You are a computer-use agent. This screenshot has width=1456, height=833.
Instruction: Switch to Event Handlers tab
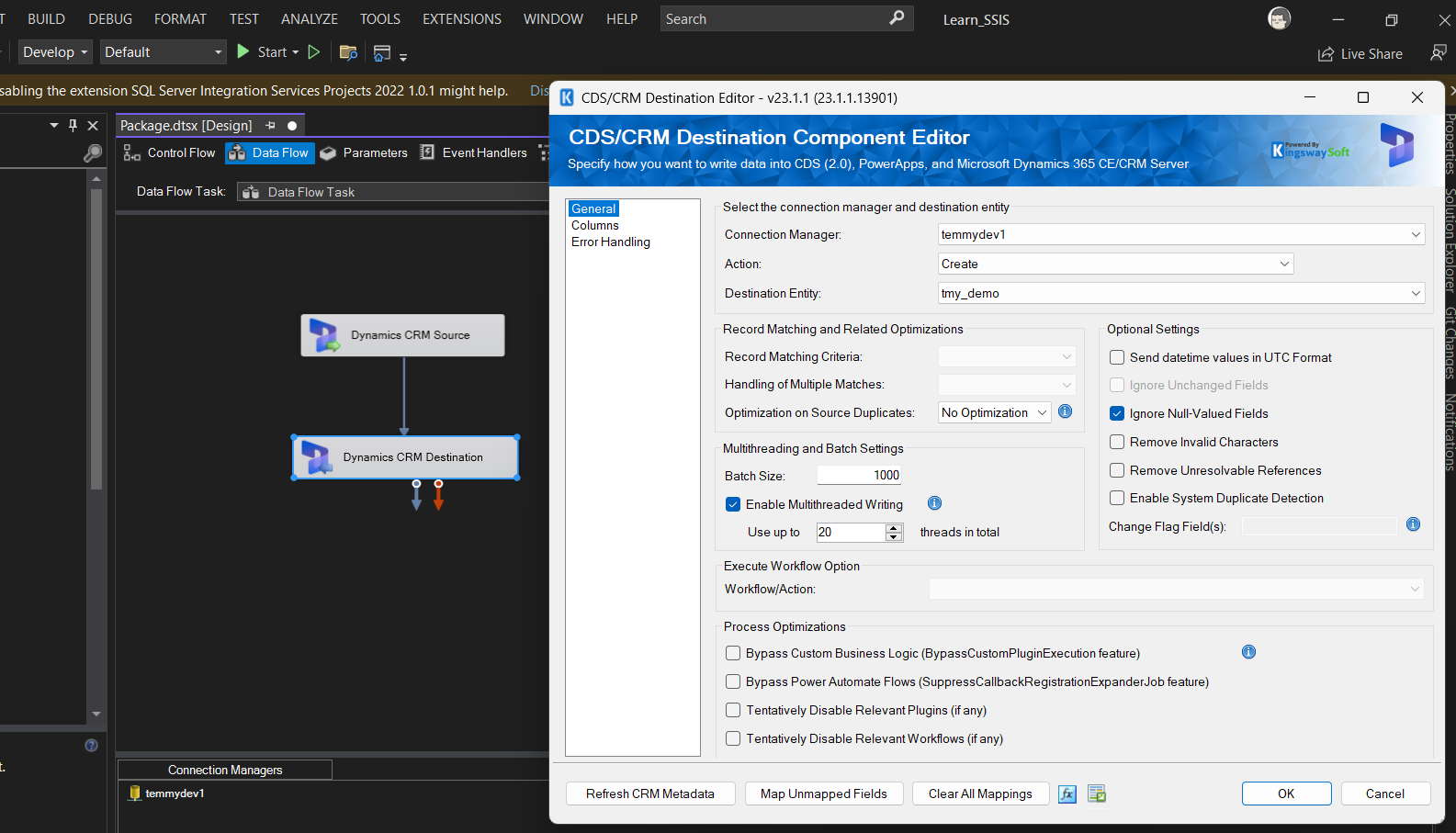[x=473, y=152]
